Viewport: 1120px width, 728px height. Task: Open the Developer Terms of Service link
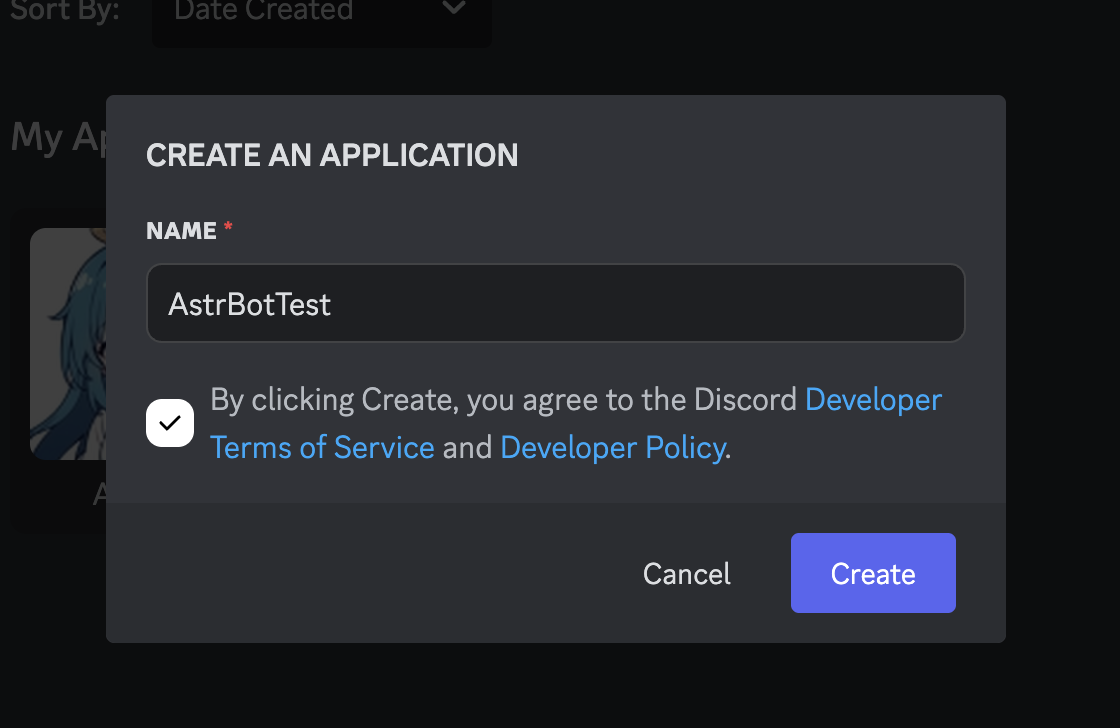(322, 447)
